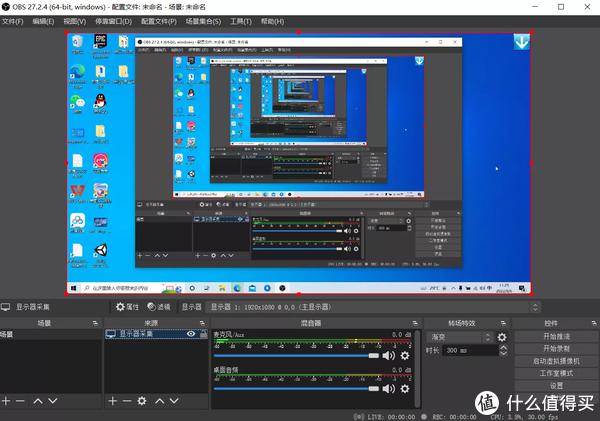
Task: Open the 帮助(H) menu
Action: click(272, 21)
